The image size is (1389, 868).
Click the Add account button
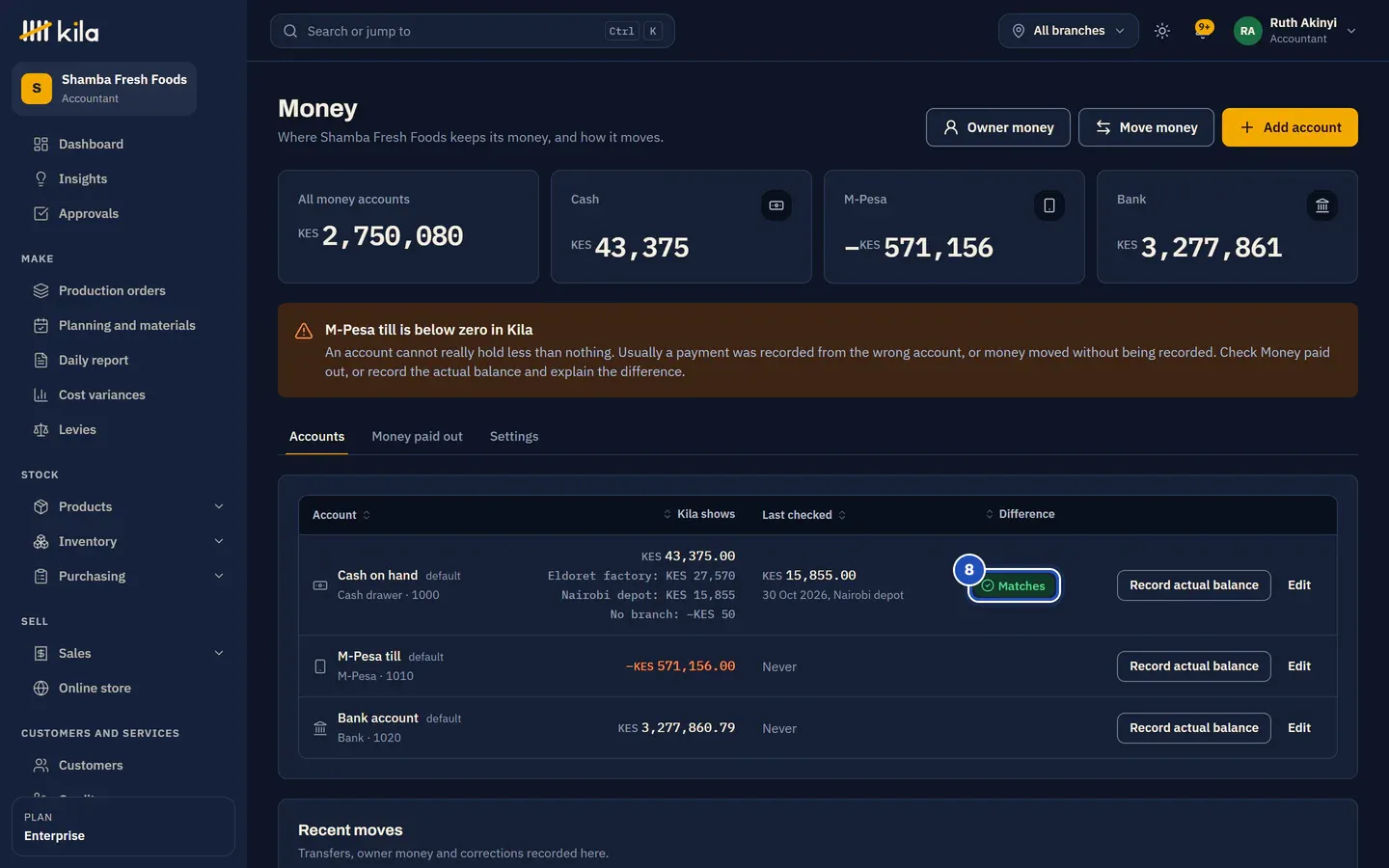coord(1290,127)
